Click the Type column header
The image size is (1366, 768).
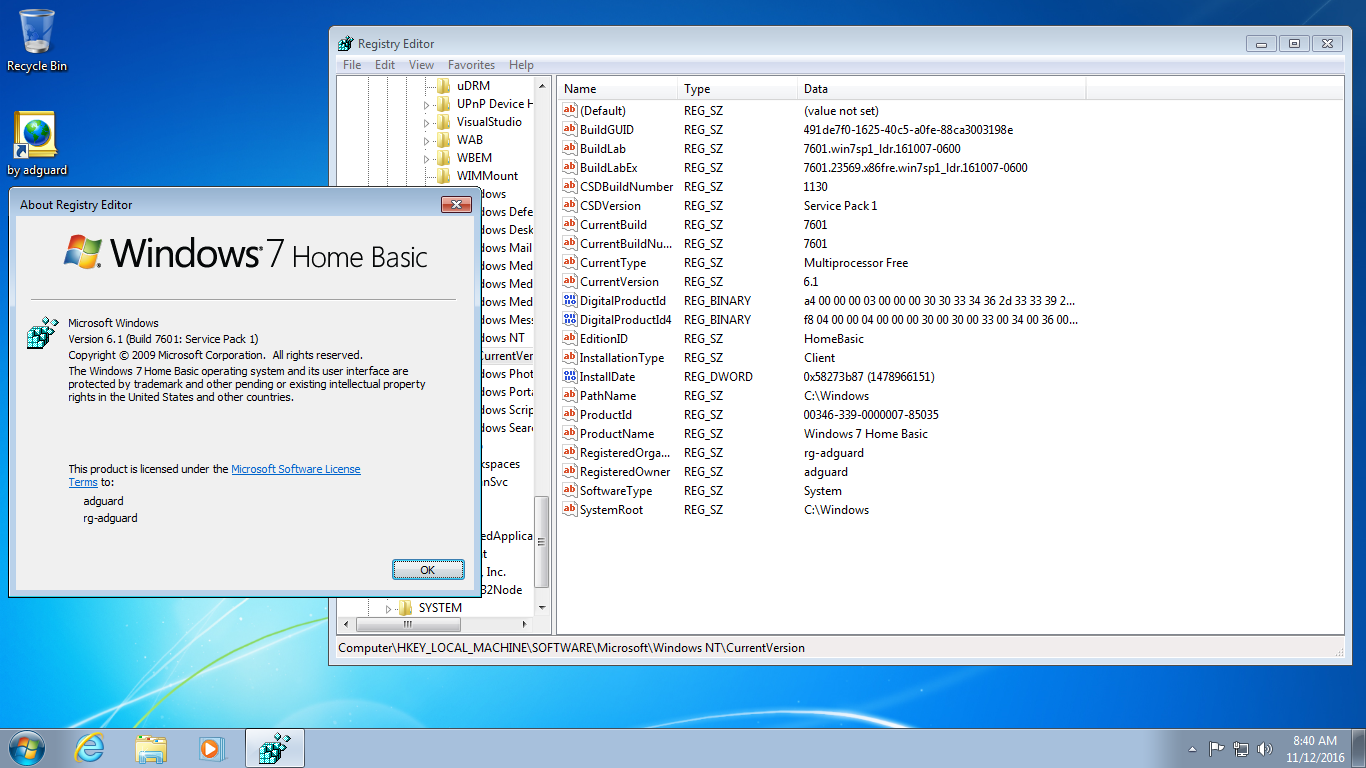pos(738,89)
